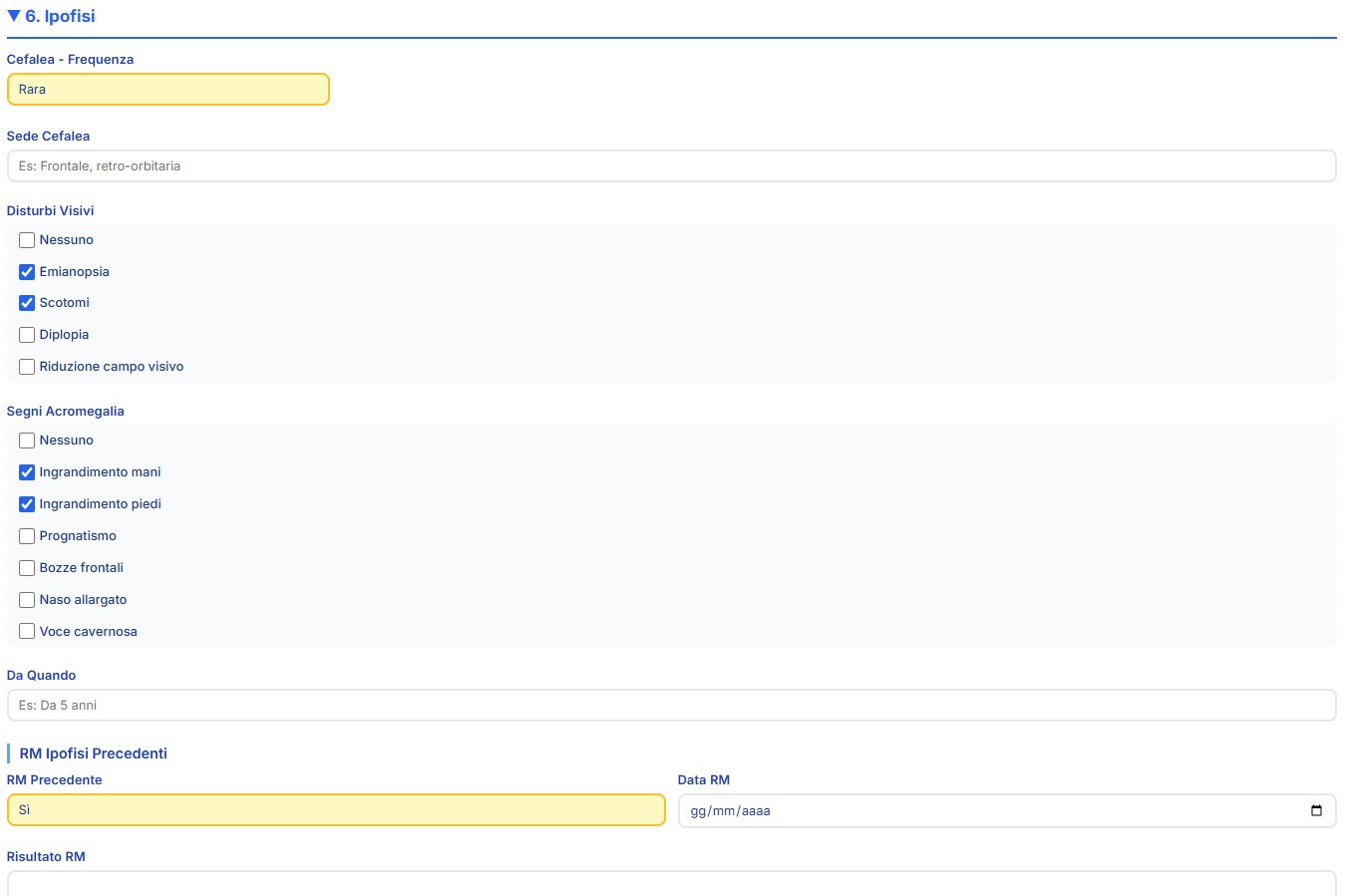Deselect Ingrandimento piedi checkbox

click(x=27, y=504)
